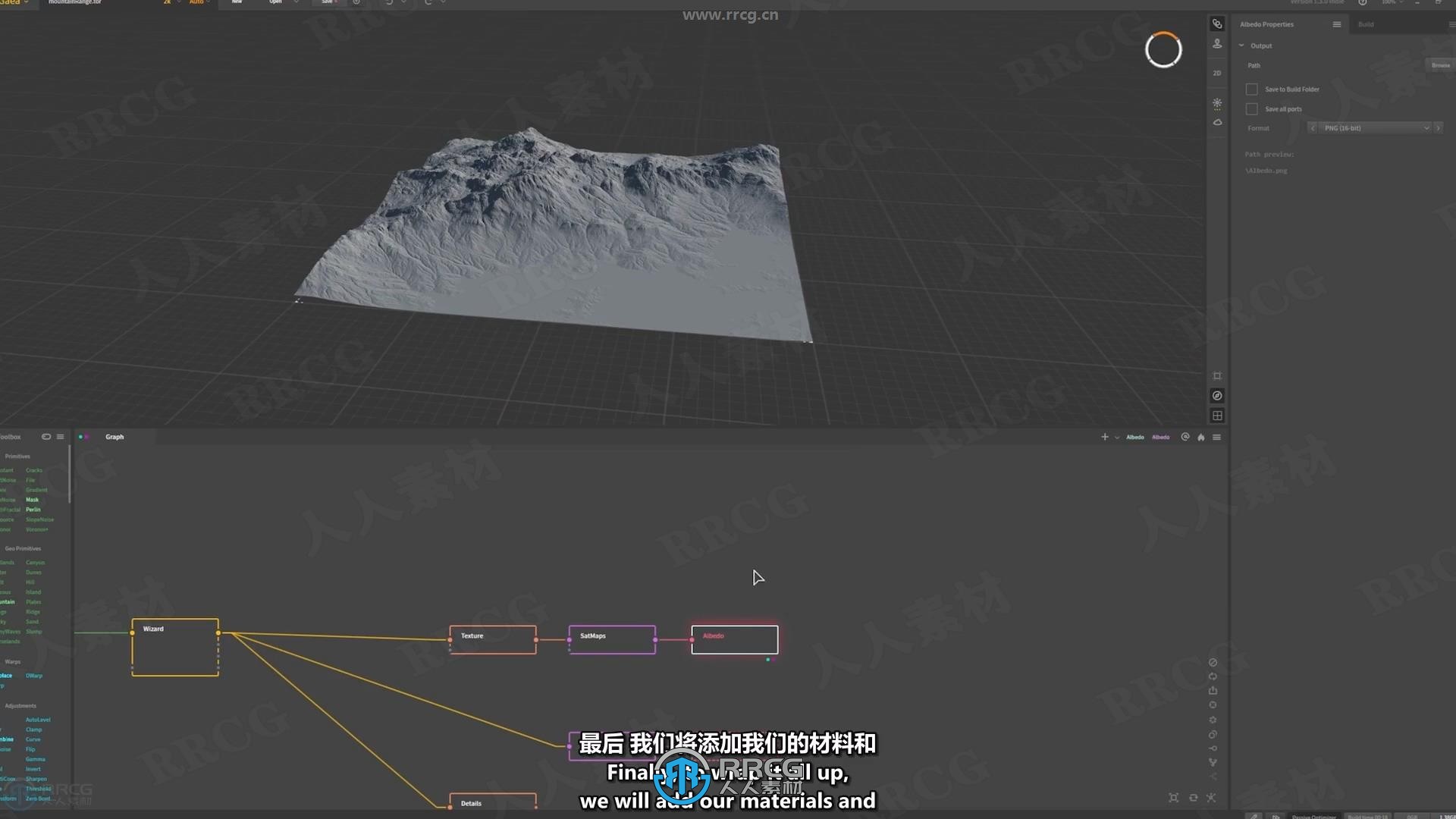Add a Gradient node from Toolbox
The image size is (1456, 819).
36,490
